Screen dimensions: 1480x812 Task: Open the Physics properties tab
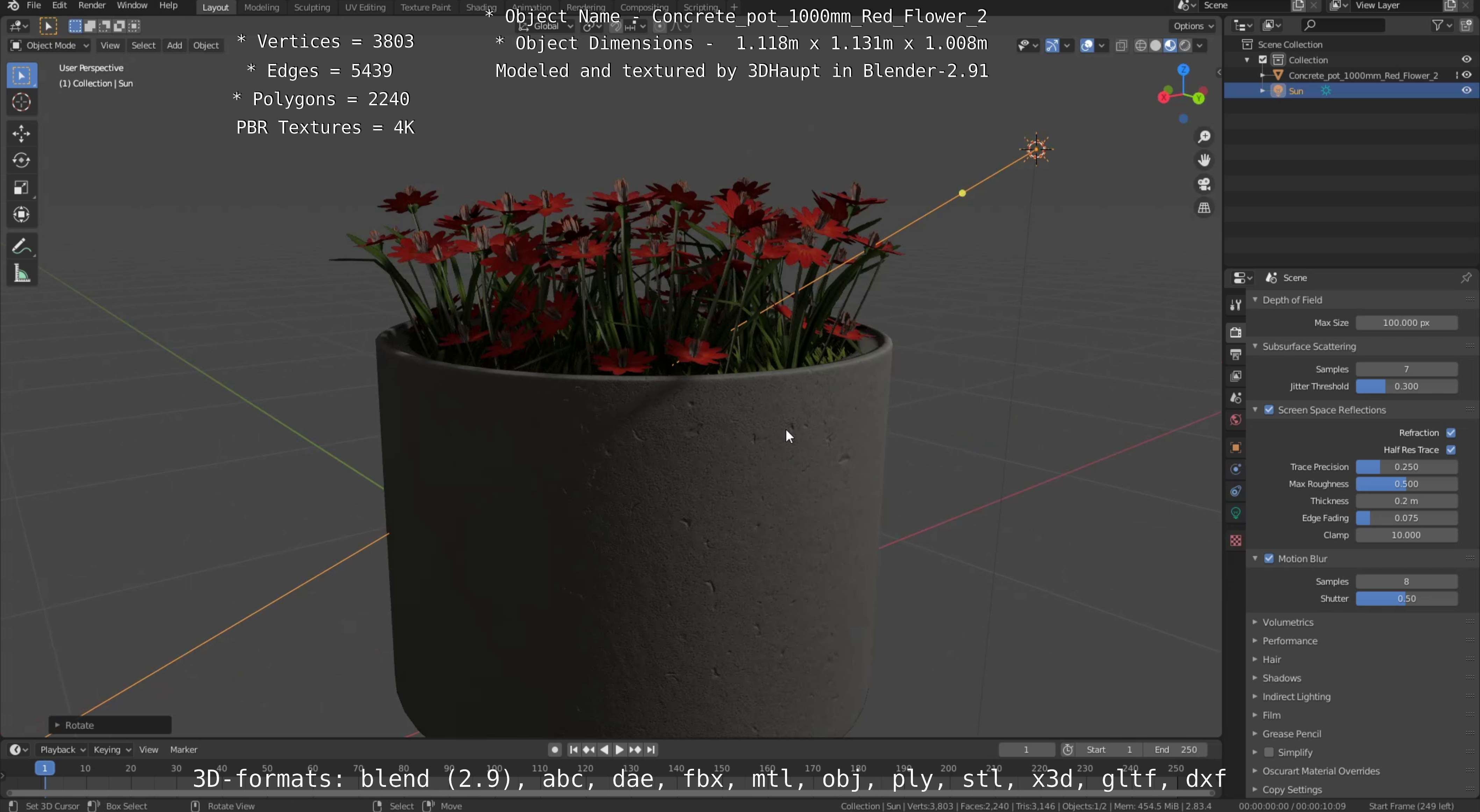point(1235,469)
